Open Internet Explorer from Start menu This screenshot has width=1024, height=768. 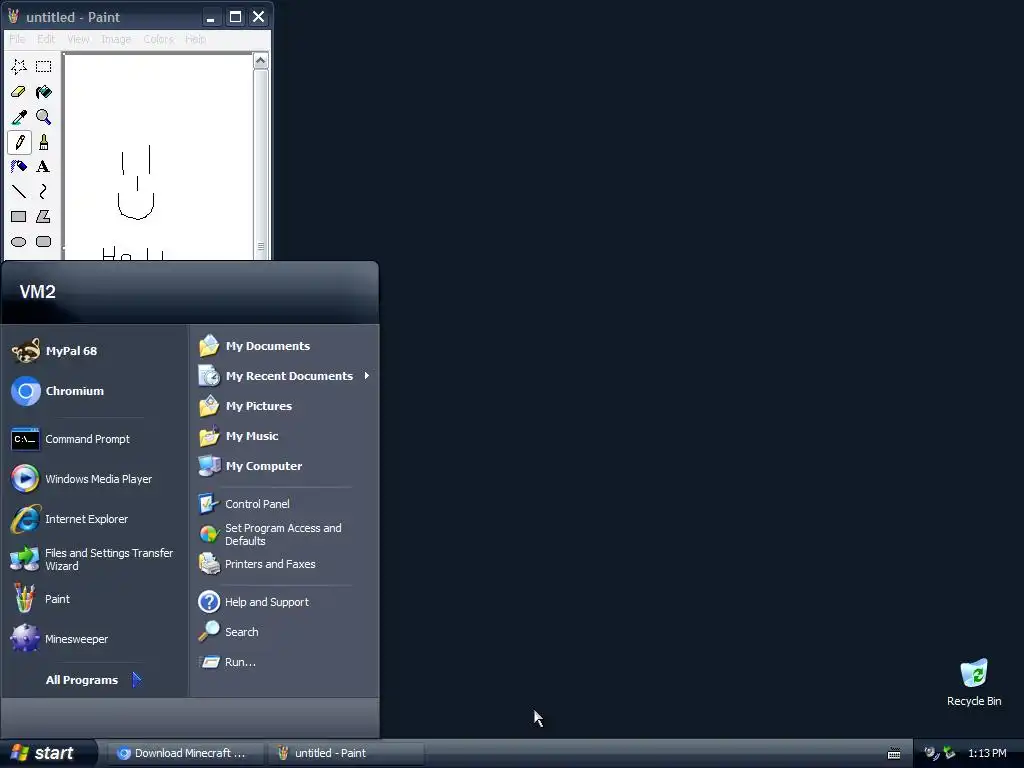click(x=95, y=519)
